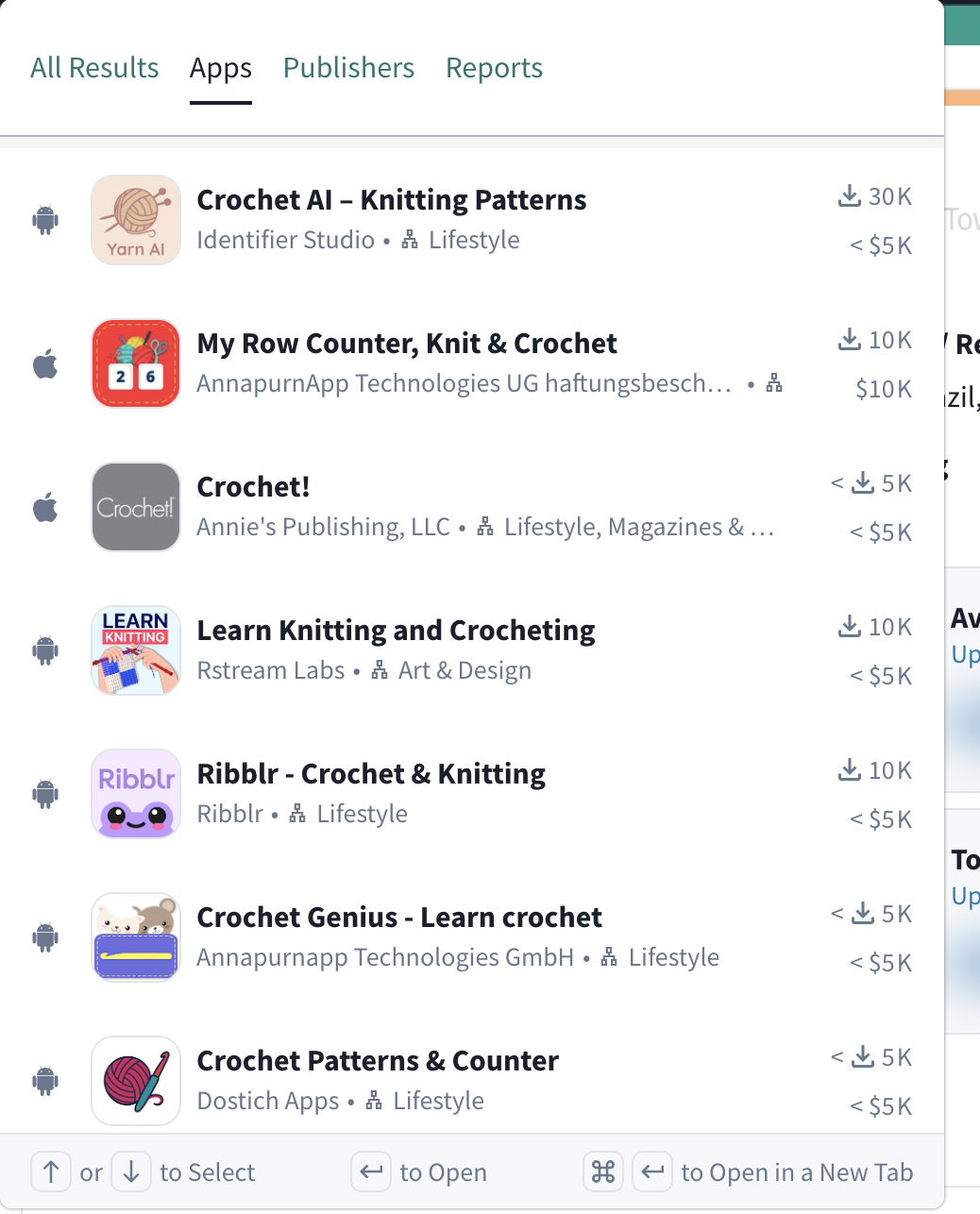Click the down-arrow key icon near 'to Select'
The height and width of the screenshot is (1214, 980).
coord(131,1172)
